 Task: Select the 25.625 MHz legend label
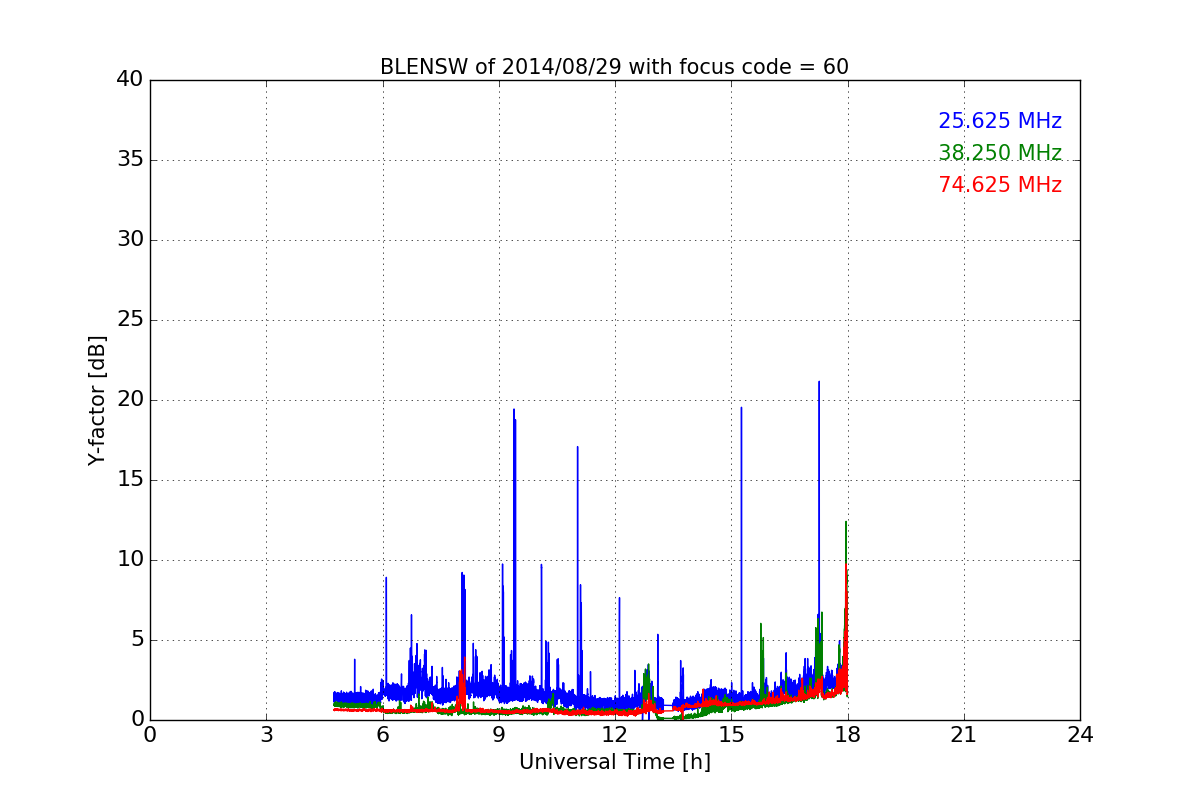[x=1000, y=121]
